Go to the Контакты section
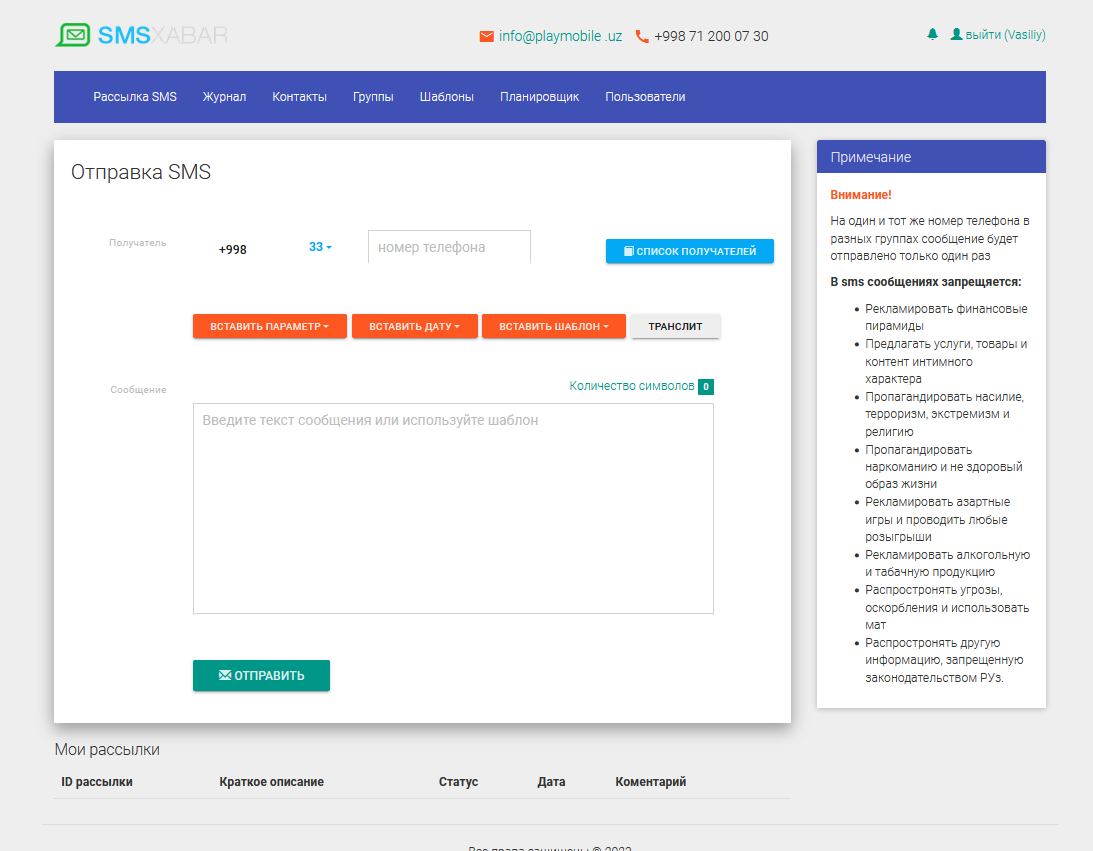This screenshot has height=851, width=1093. point(299,97)
